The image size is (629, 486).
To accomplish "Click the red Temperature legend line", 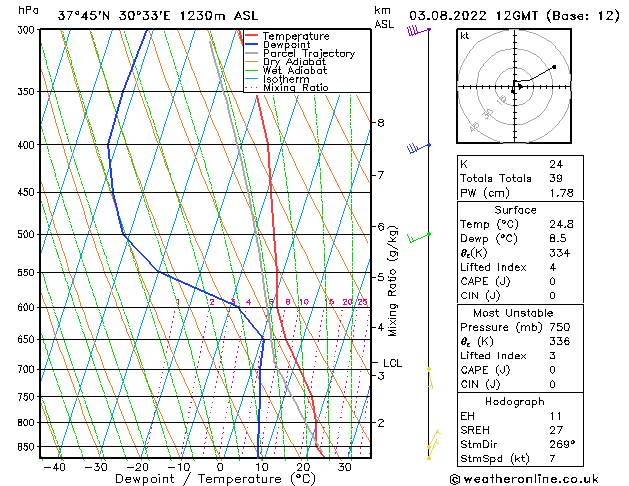I will [x=252, y=36].
